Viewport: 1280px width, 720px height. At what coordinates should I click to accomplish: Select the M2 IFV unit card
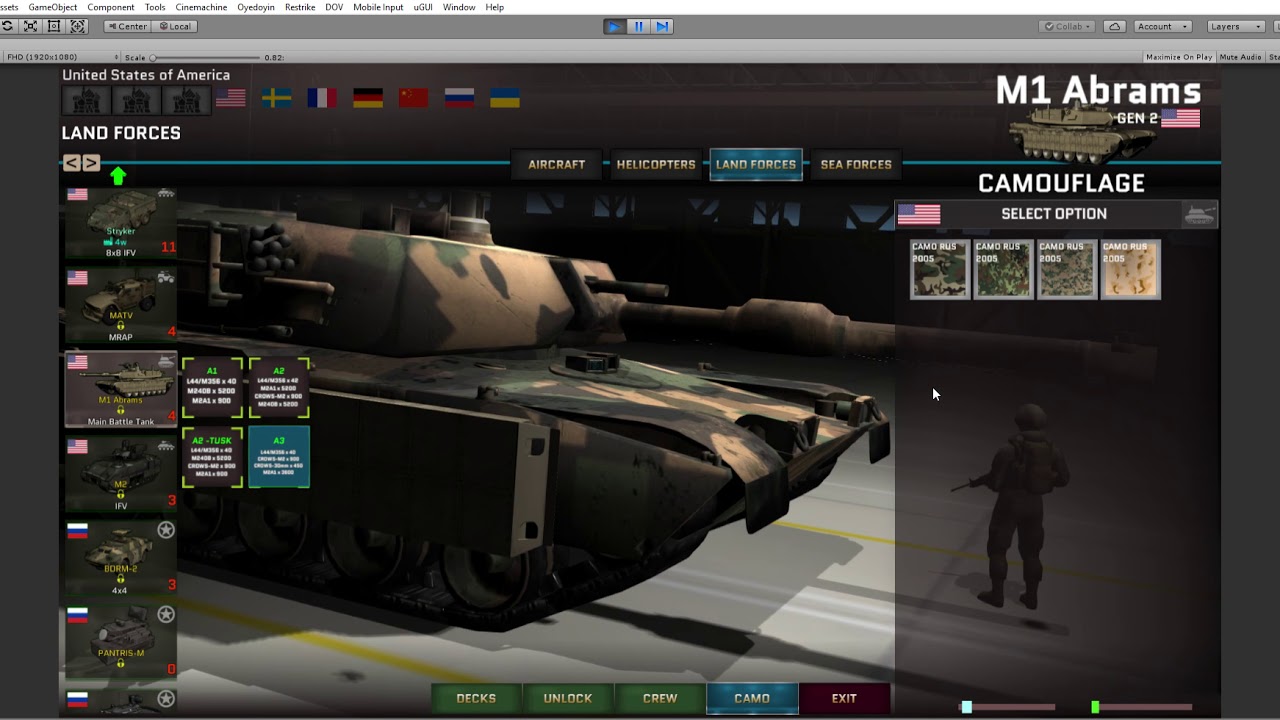[x=121, y=474]
